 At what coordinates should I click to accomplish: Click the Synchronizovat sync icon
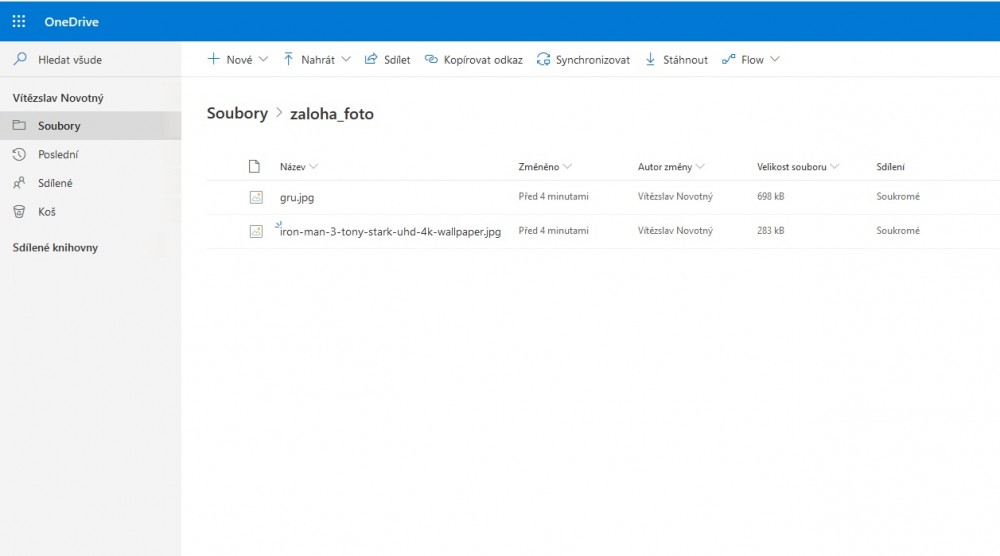[x=543, y=60]
